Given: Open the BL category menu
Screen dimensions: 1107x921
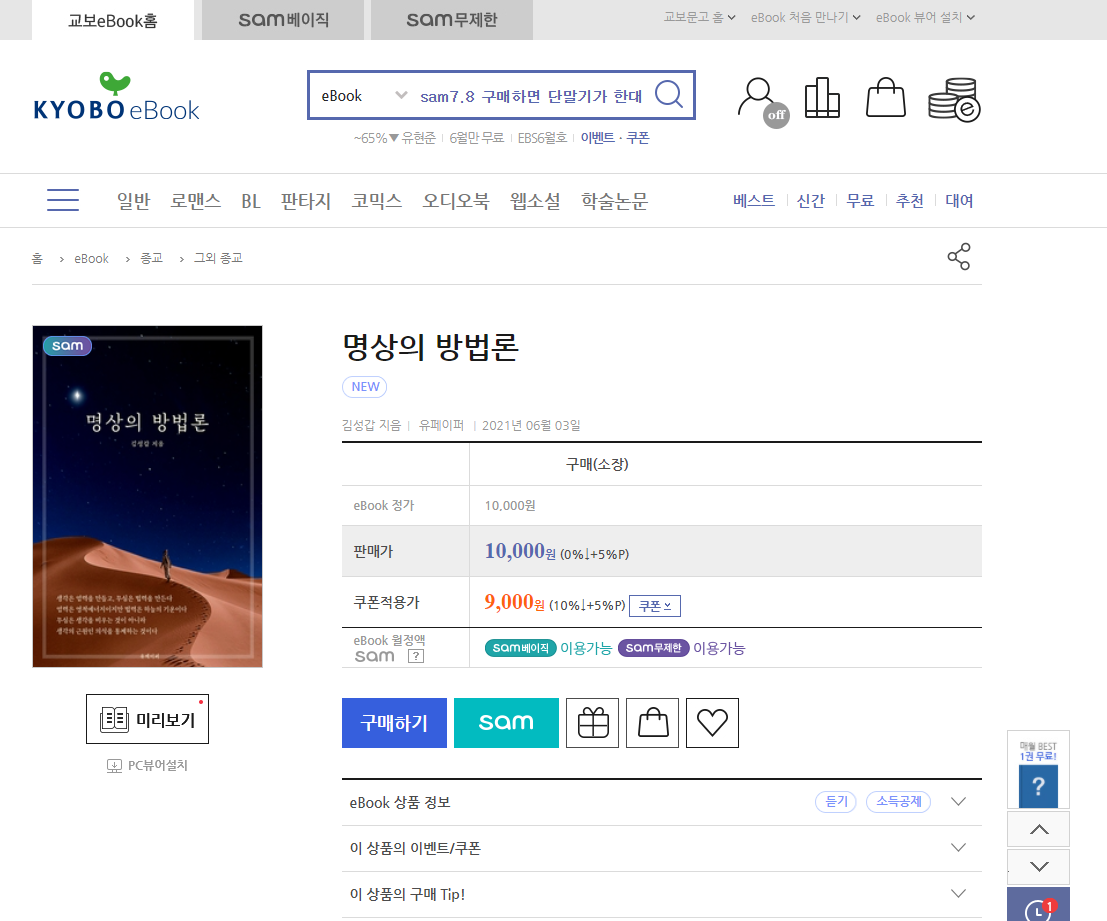Looking at the screenshot, I should (x=251, y=201).
